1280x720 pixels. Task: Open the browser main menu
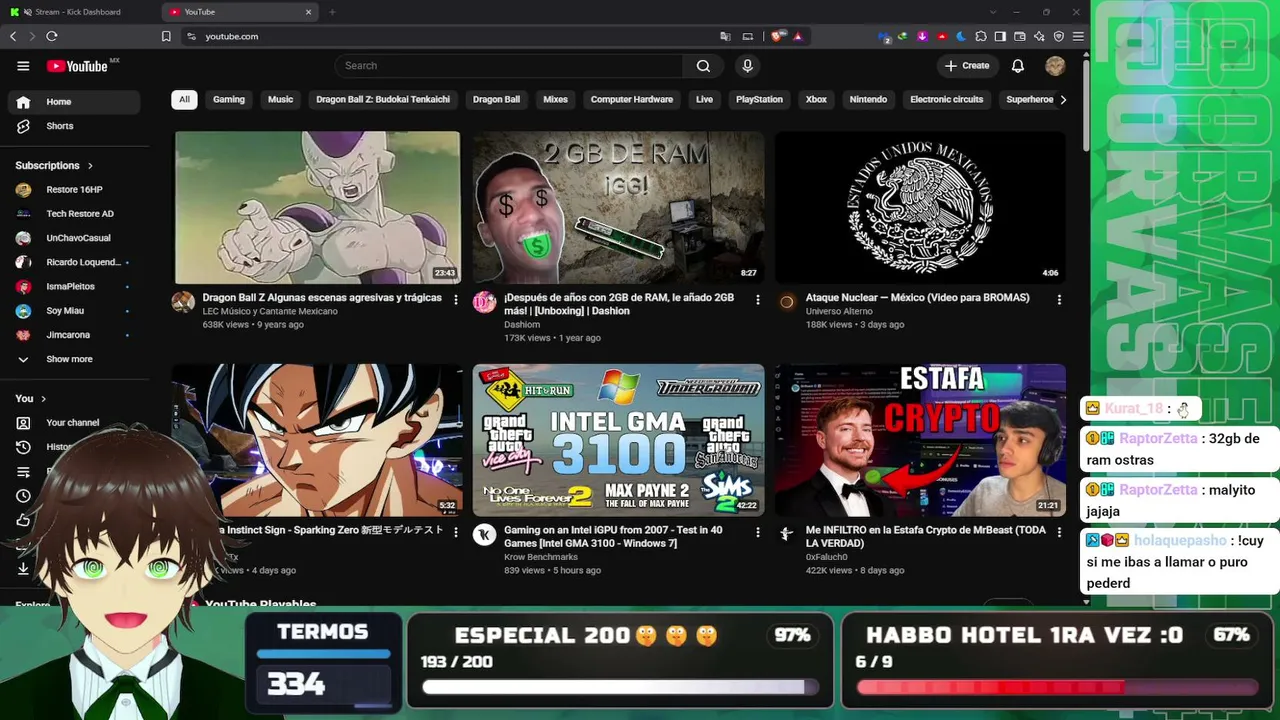1078,36
